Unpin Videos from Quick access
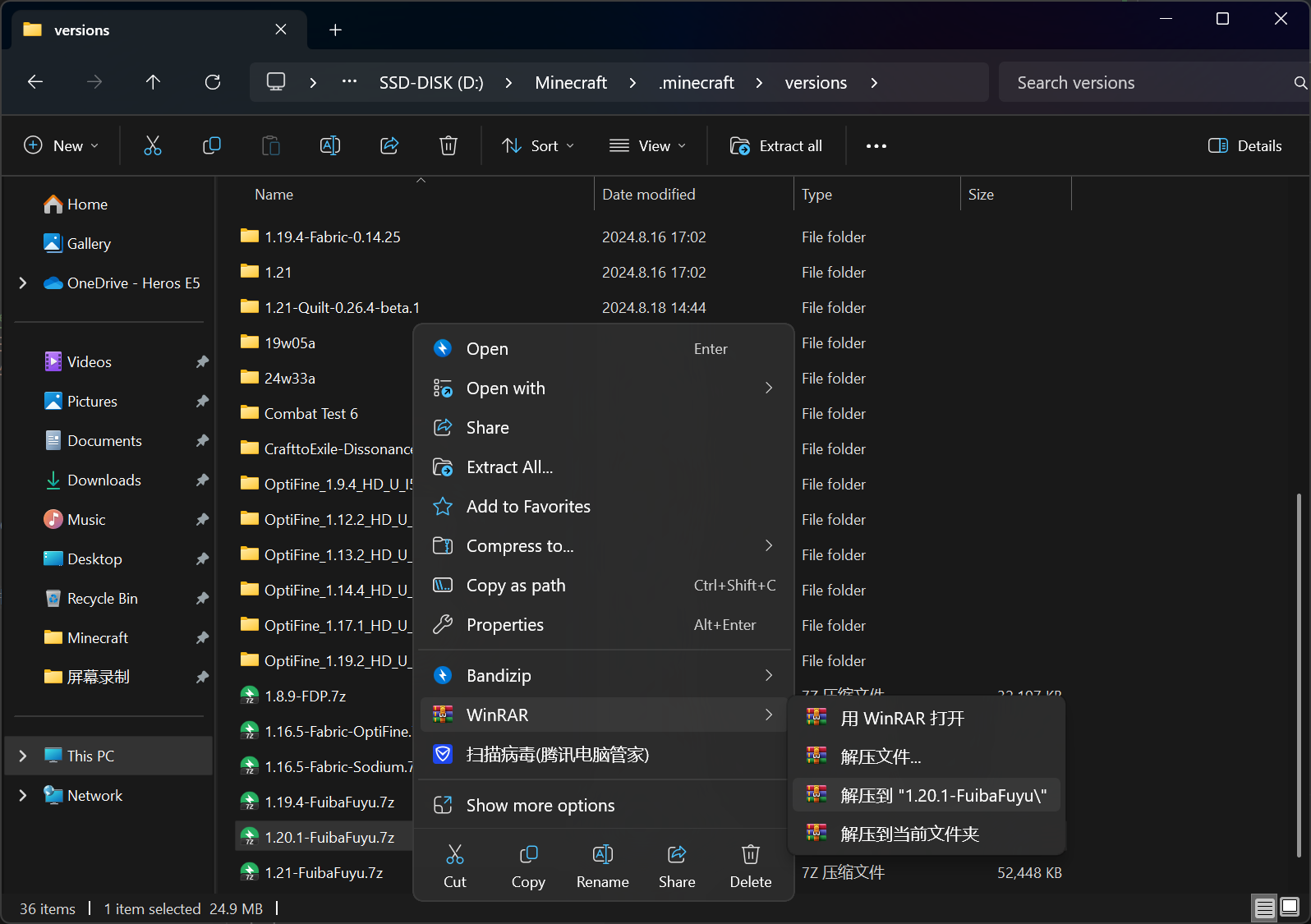 pyautogui.click(x=202, y=362)
